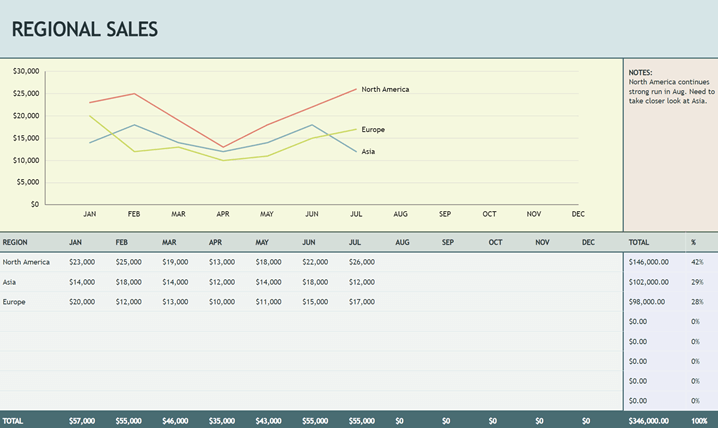Select the January total $57,000 cell
Viewport: 718px width, 428px height.
[82, 421]
